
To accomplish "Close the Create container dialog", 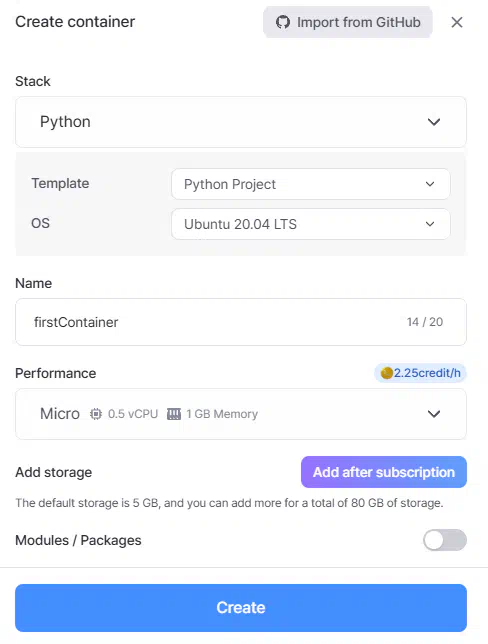I will tap(457, 22).
